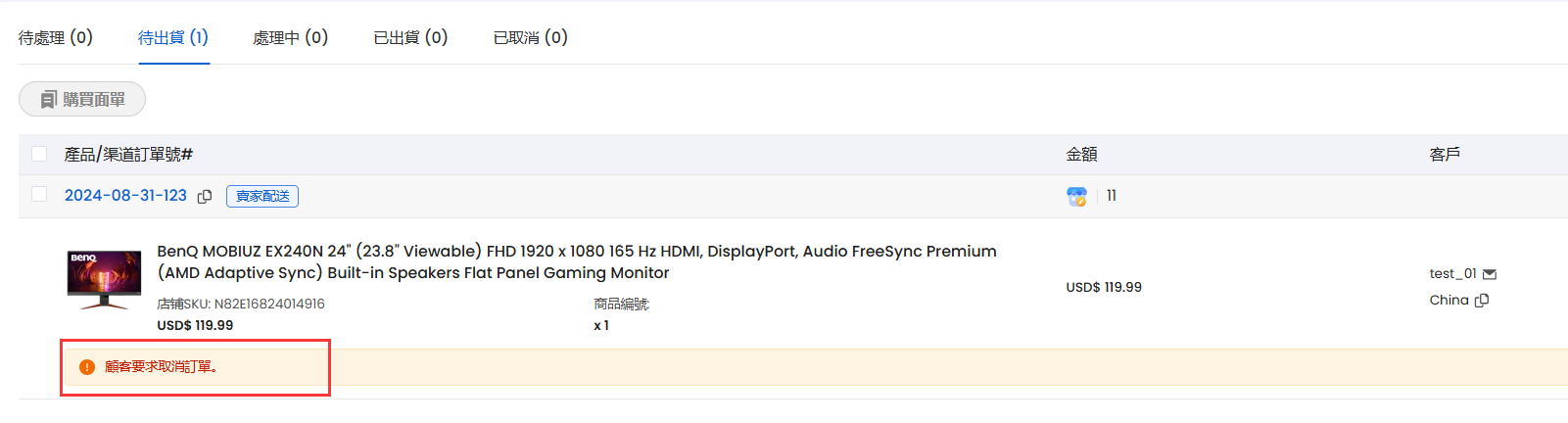Switch to the 待處理 (0) tab
The height and width of the screenshot is (423, 1568).
pyautogui.click(x=56, y=37)
